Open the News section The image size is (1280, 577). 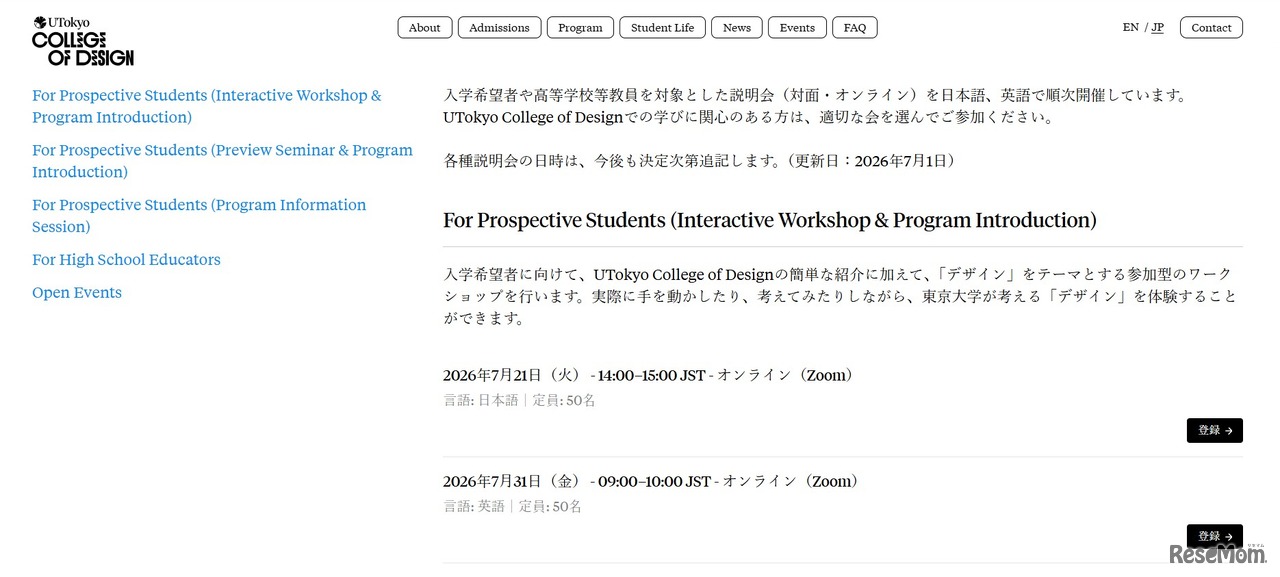point(737,28)
